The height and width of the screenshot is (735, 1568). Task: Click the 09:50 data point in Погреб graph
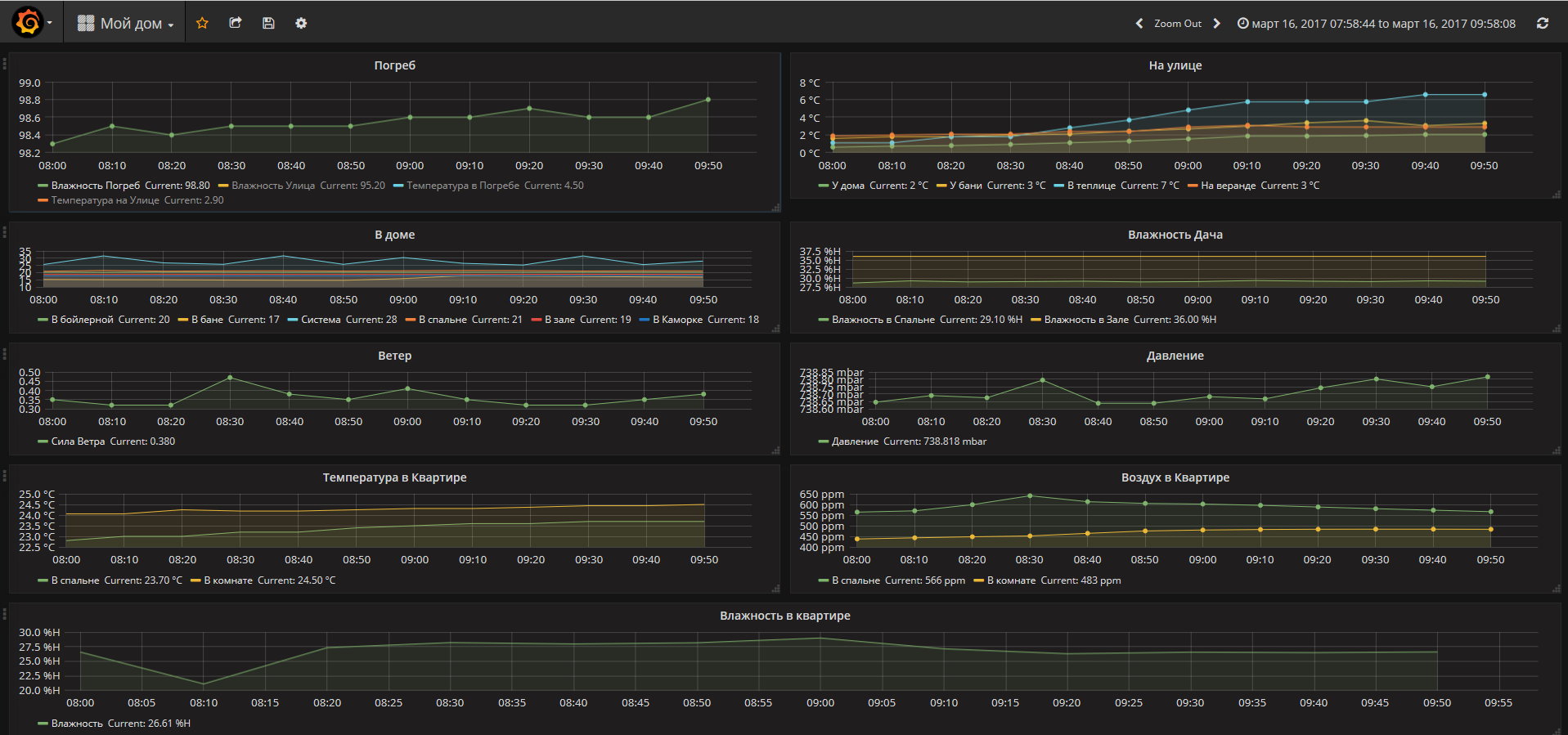pyautogui.click(x=708, y=100)
